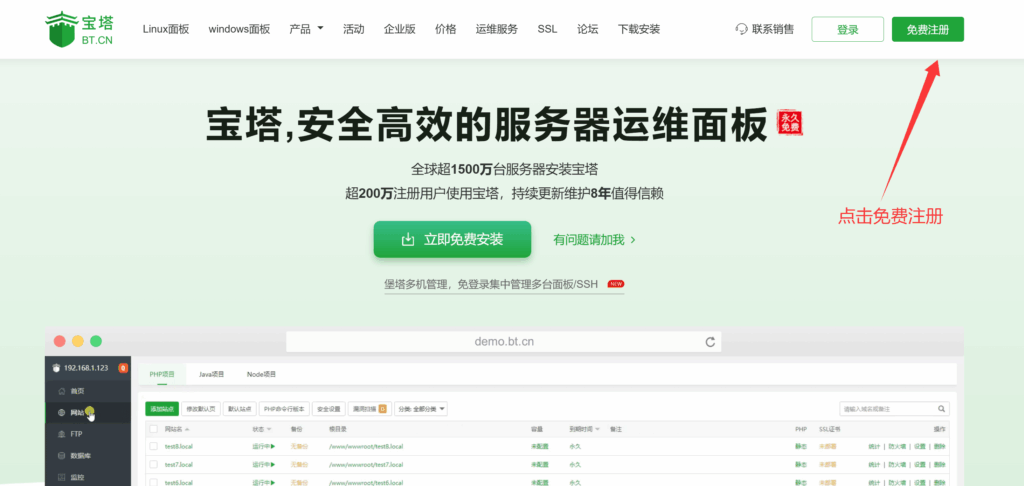Expand the 产品 dropdown menu

(x=306, y=29)
